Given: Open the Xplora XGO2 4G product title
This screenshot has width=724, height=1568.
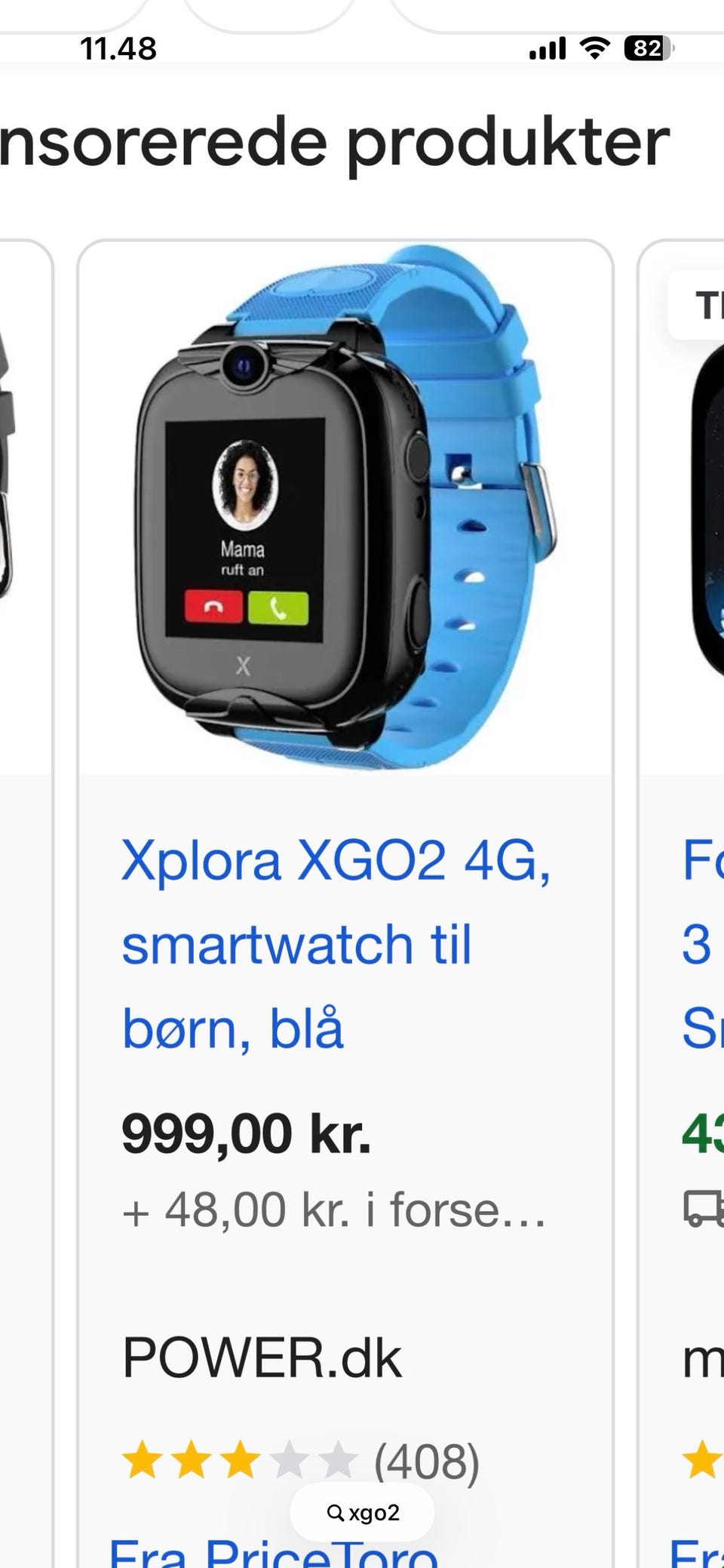Looking at the screenshot, I should [x=337, y=944].
